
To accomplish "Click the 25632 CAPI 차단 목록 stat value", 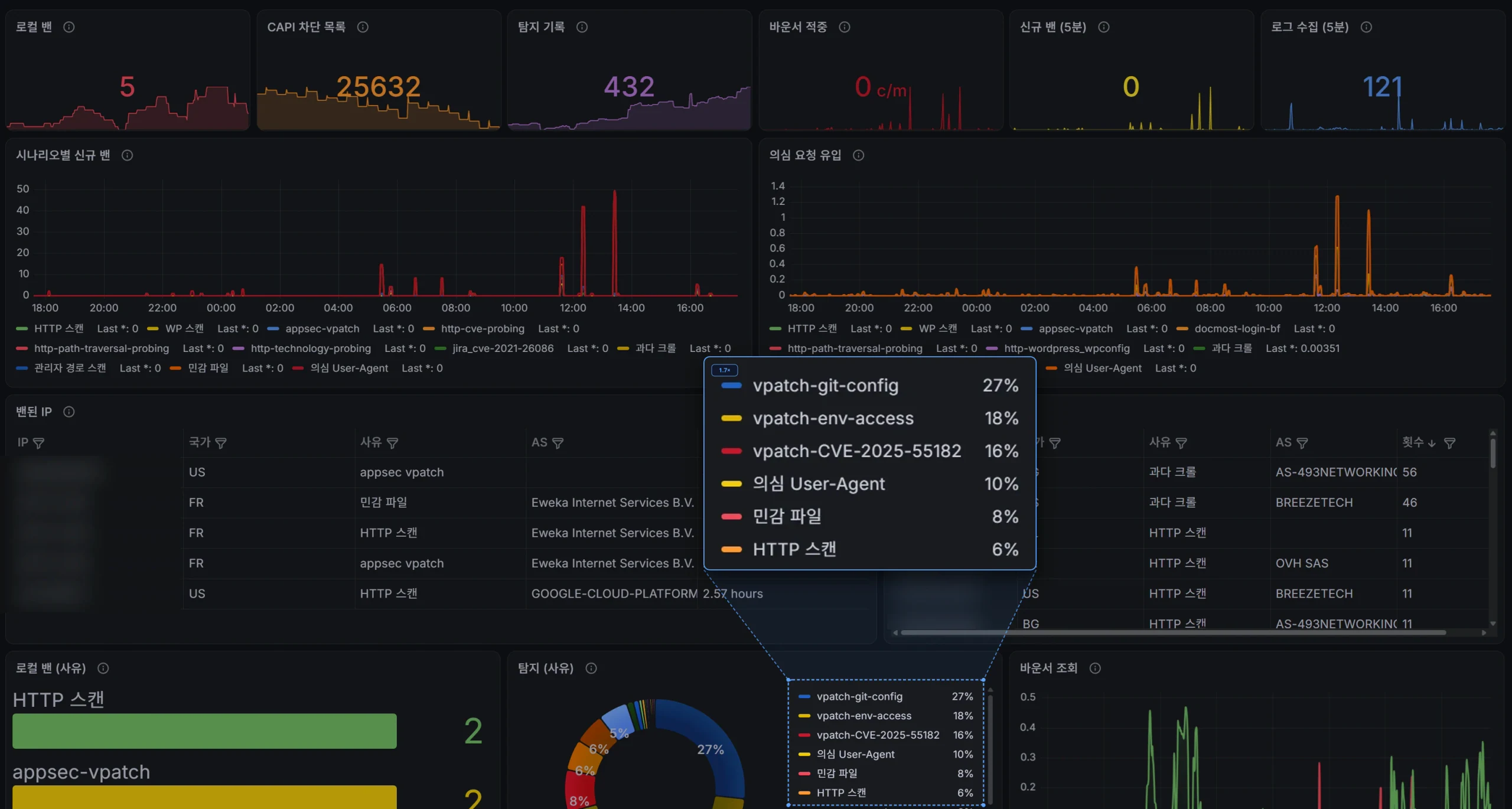I will pyautogui.click(x=379, y=87).
